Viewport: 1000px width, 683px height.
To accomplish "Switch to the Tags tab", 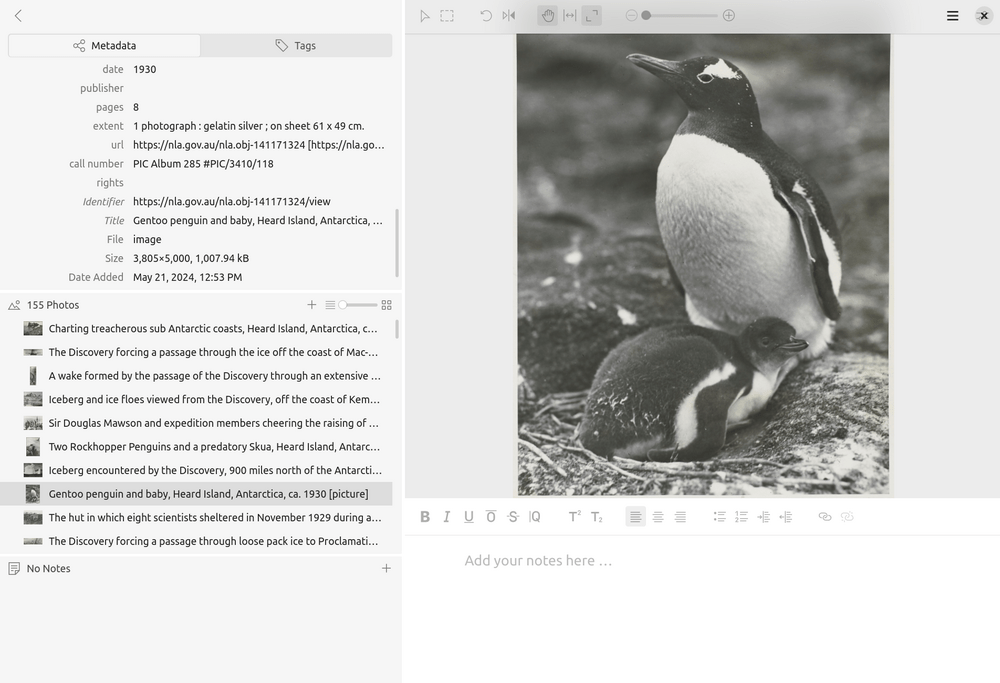I will [x=296, y=45].
